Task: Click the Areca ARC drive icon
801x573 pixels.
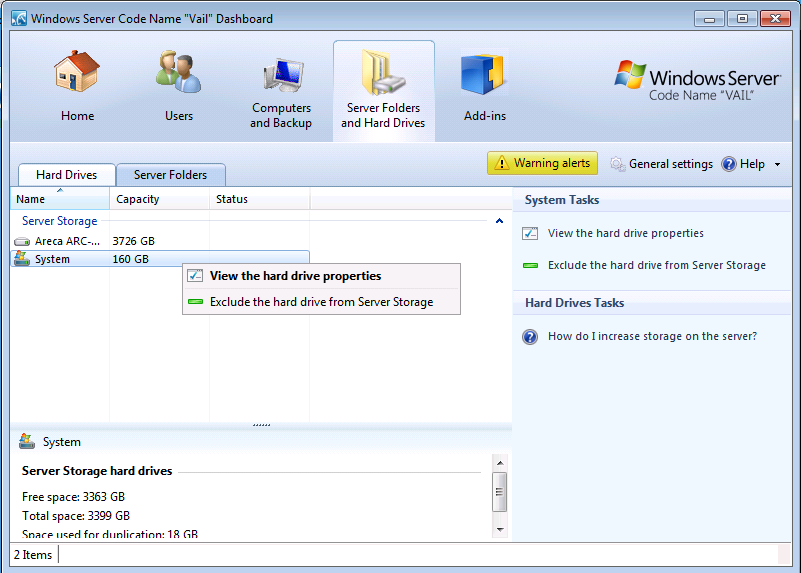Action: [22, 241]
